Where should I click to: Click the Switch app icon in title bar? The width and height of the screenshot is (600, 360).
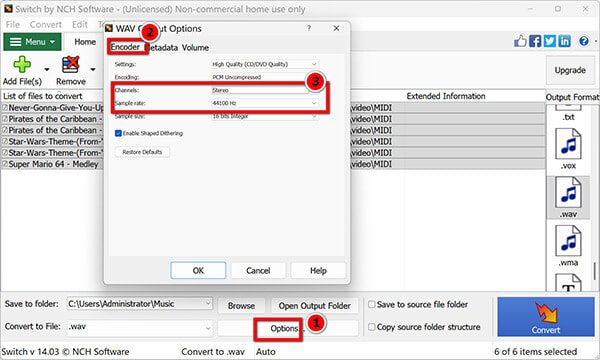pos(8,8)
